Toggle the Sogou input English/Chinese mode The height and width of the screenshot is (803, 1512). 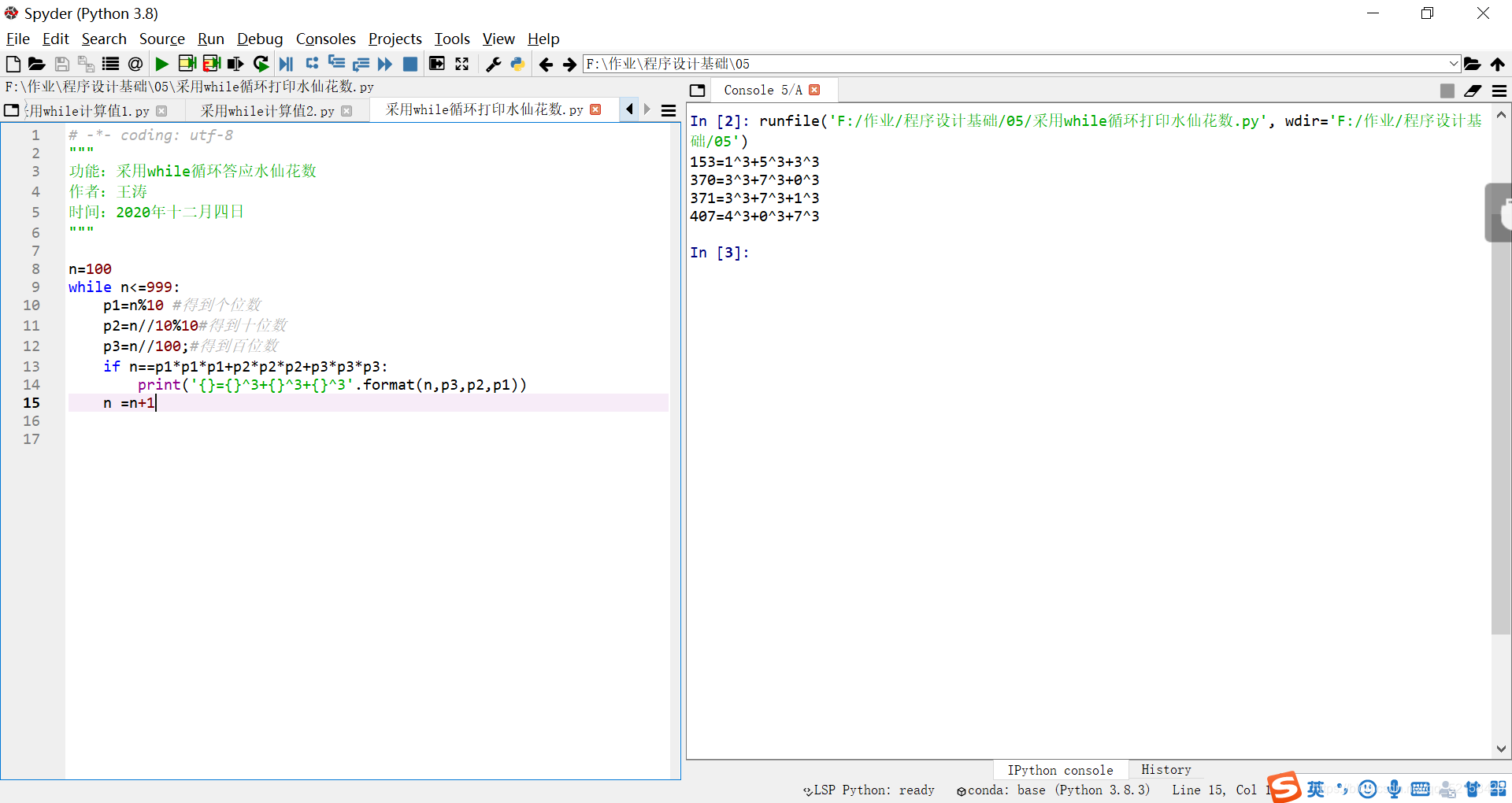tap(1316, 789)
